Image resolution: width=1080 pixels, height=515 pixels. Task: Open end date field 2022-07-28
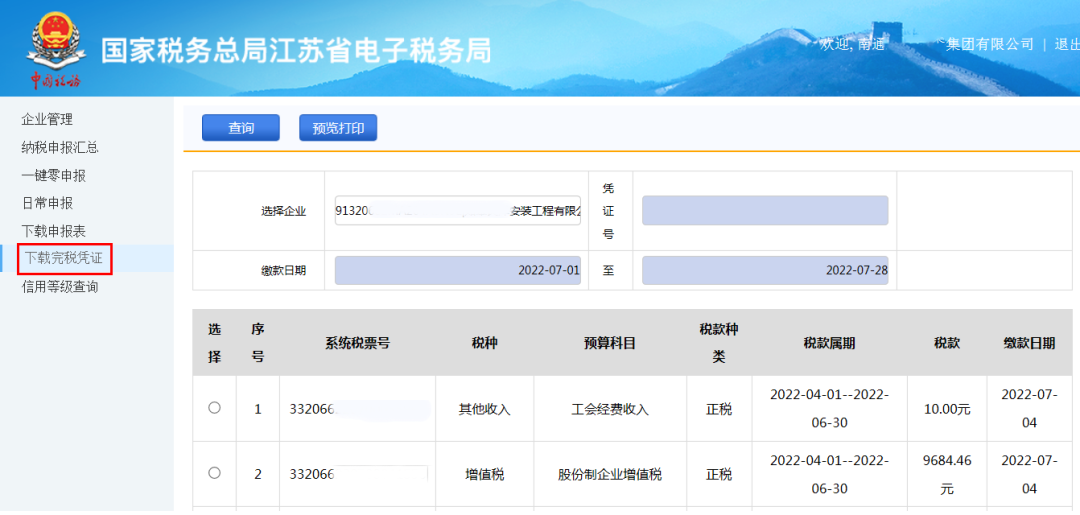[x=765, y=271]
